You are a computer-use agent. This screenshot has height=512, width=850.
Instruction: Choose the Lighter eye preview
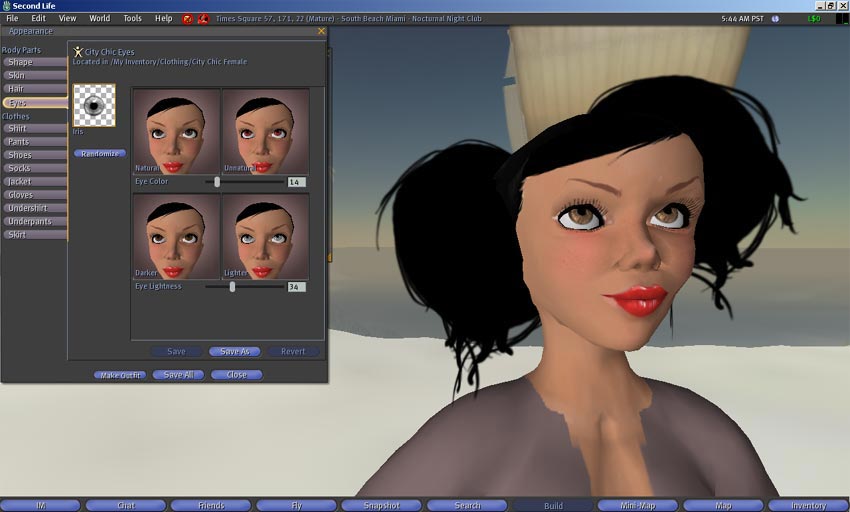pyautogui.click(x=265, y=236)
